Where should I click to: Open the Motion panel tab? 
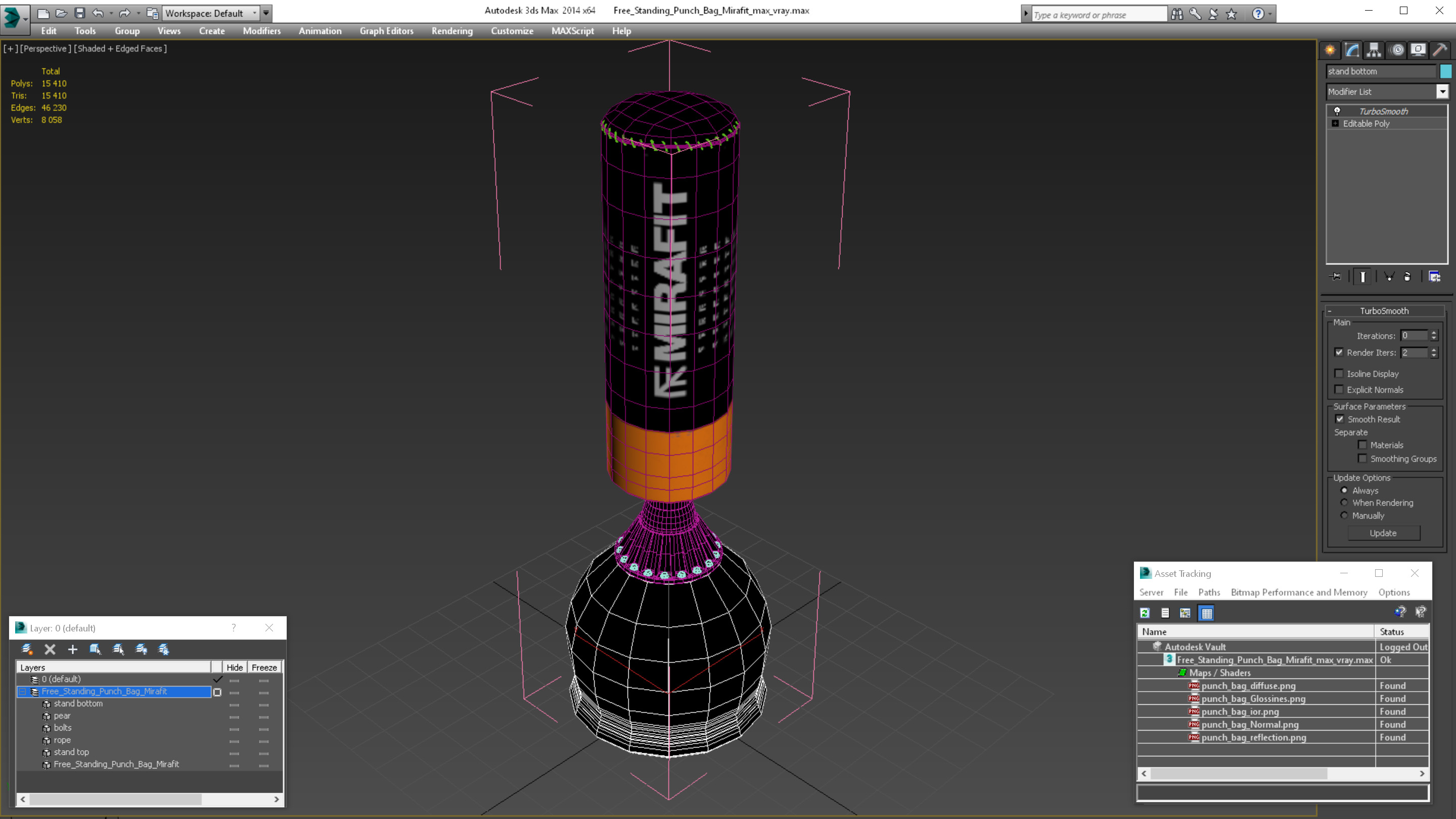(1397, 50)
